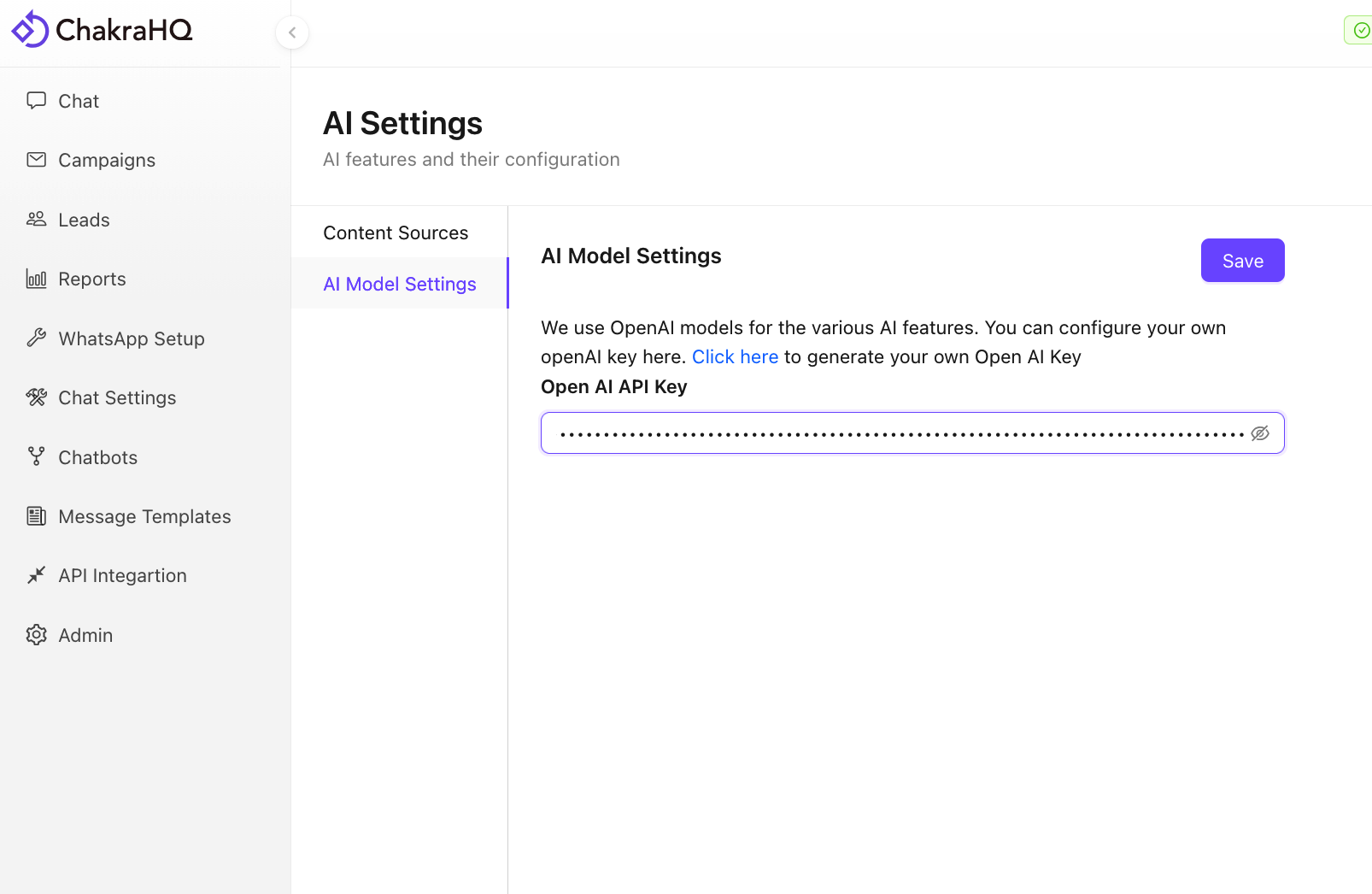Switch to the Content Sources tab

tap(396, 233)
